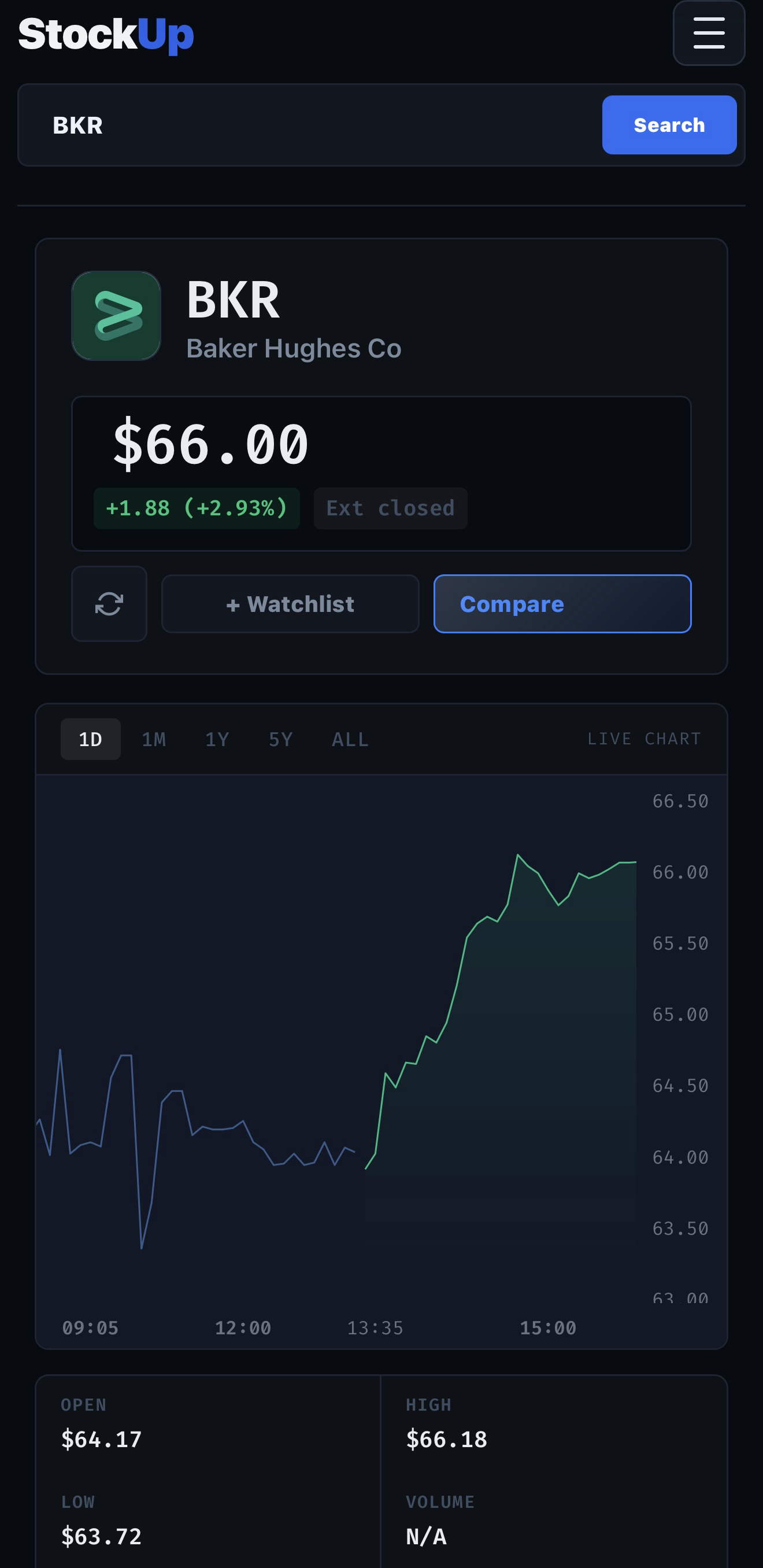763x1568 pixels.
Task: Select the 1D chart range tab
Action: [91, 739]
